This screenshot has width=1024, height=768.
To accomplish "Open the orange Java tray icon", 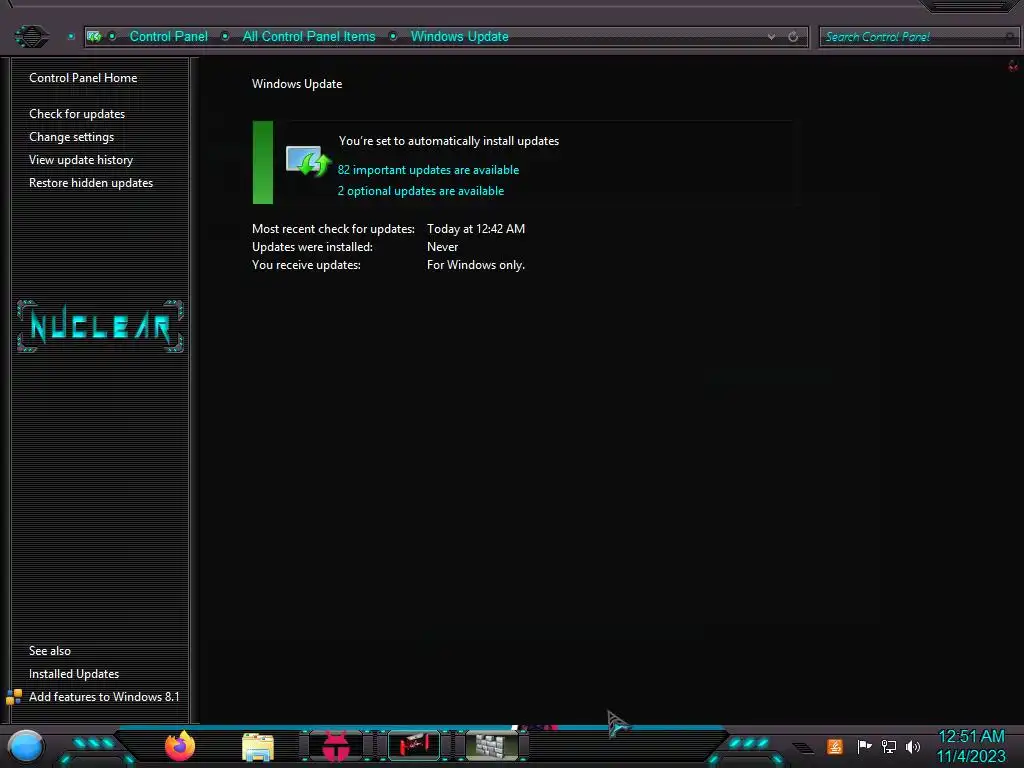I will click(x=835, y=746).
